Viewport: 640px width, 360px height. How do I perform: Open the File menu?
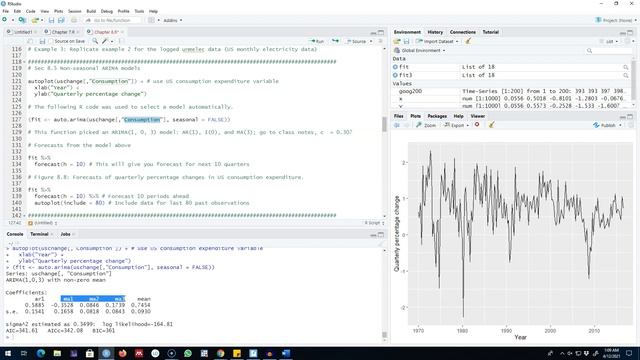(5, 11)
